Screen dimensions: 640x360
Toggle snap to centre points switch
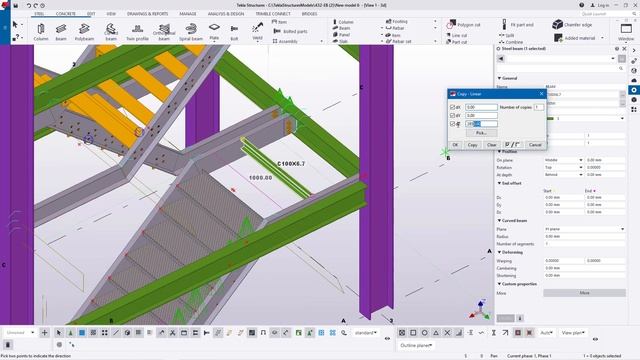coord(424,333)
